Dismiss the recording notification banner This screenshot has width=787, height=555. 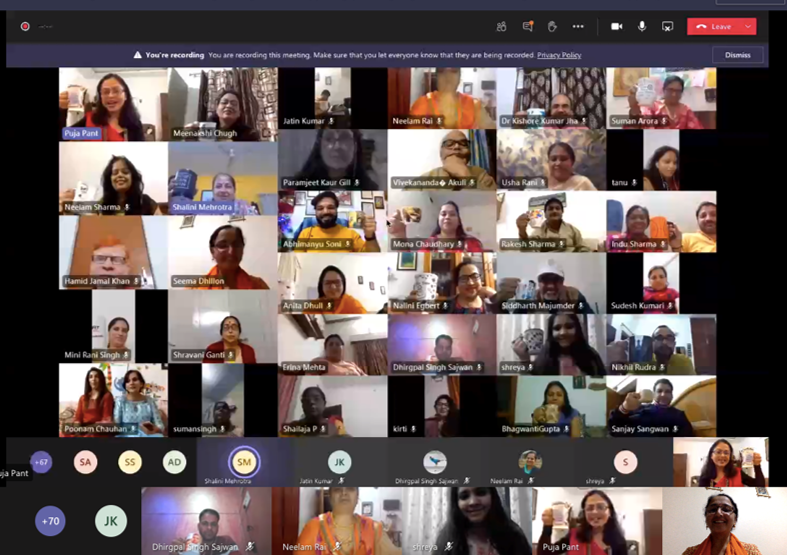(738, 55)
